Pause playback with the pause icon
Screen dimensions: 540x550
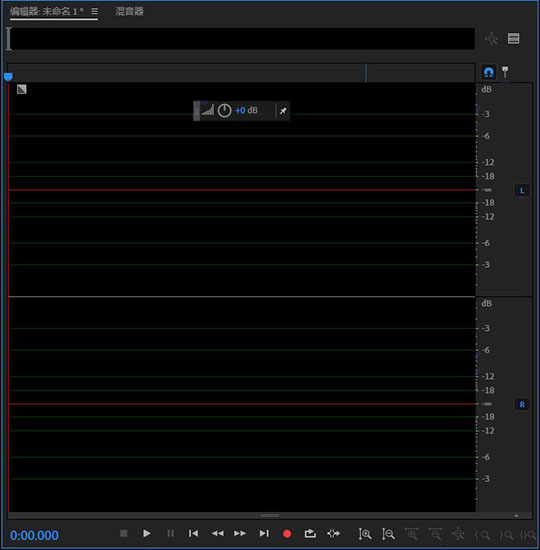(x=171, y=534)
